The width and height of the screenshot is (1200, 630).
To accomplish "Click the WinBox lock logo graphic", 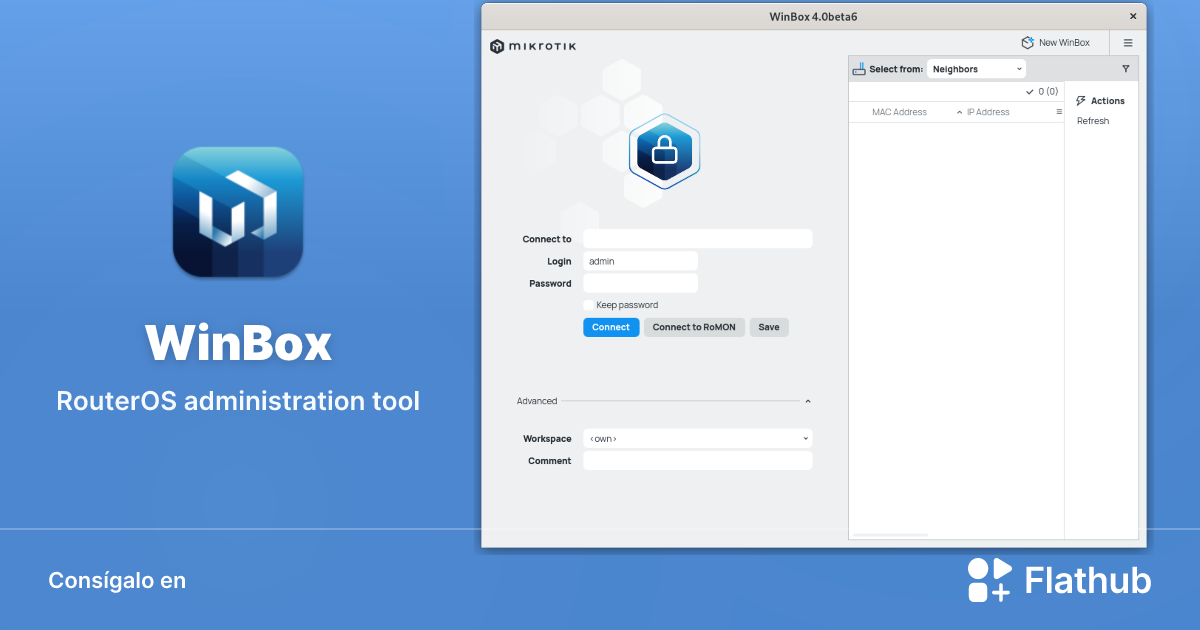I will [x=663, y=152].
